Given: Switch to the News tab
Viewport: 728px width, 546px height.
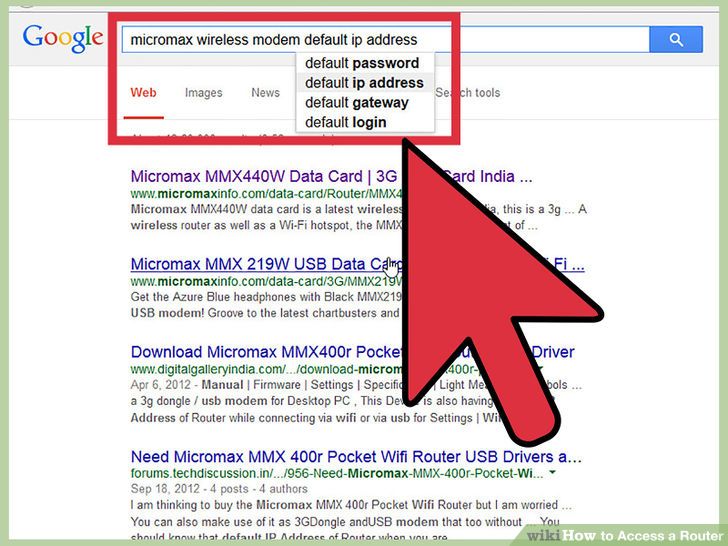Looking at the screenshot, I should (266, 93).
